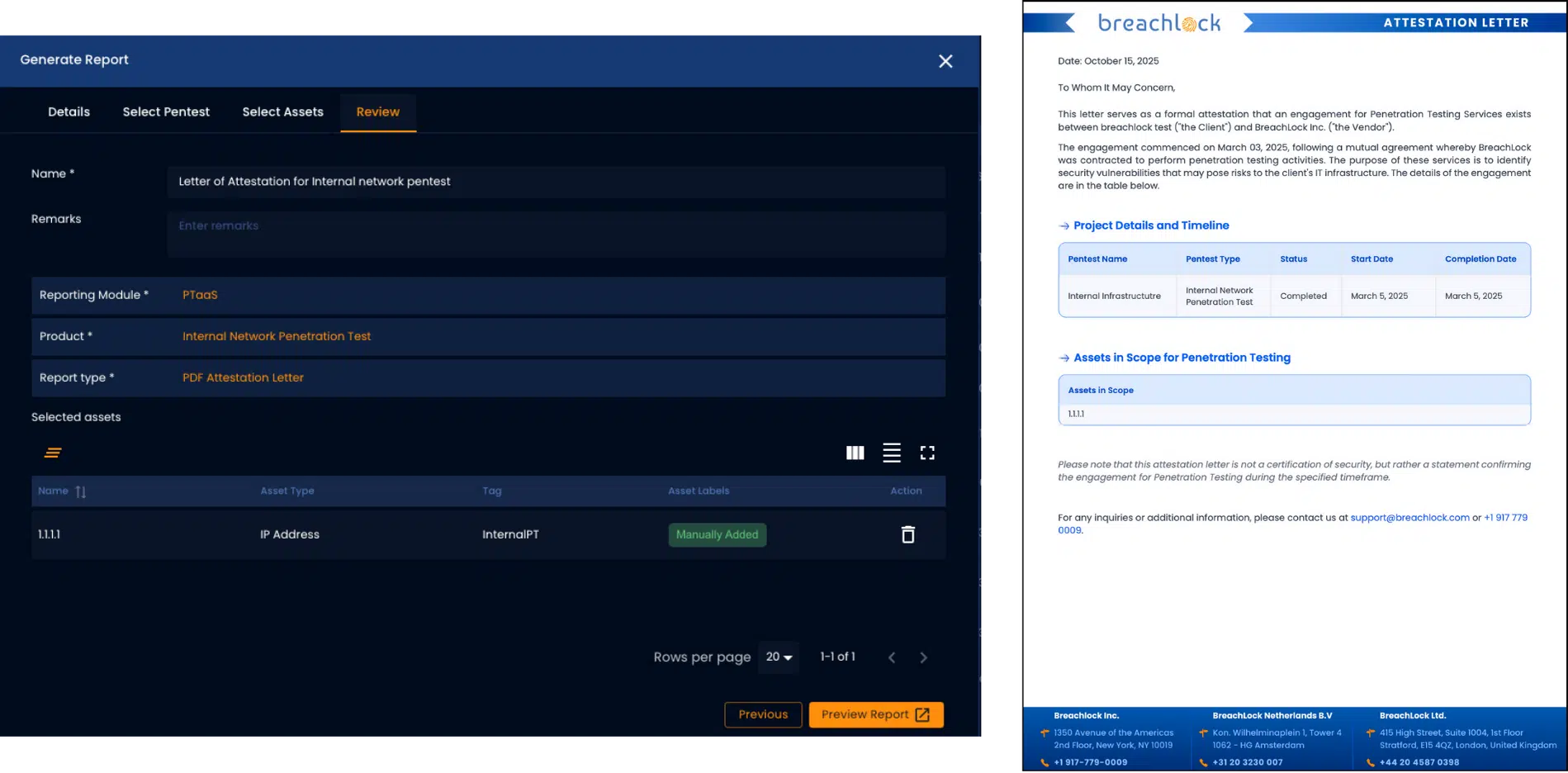
Task: Sort assets by Name arrow icon
Action: (x=80, y=491)
